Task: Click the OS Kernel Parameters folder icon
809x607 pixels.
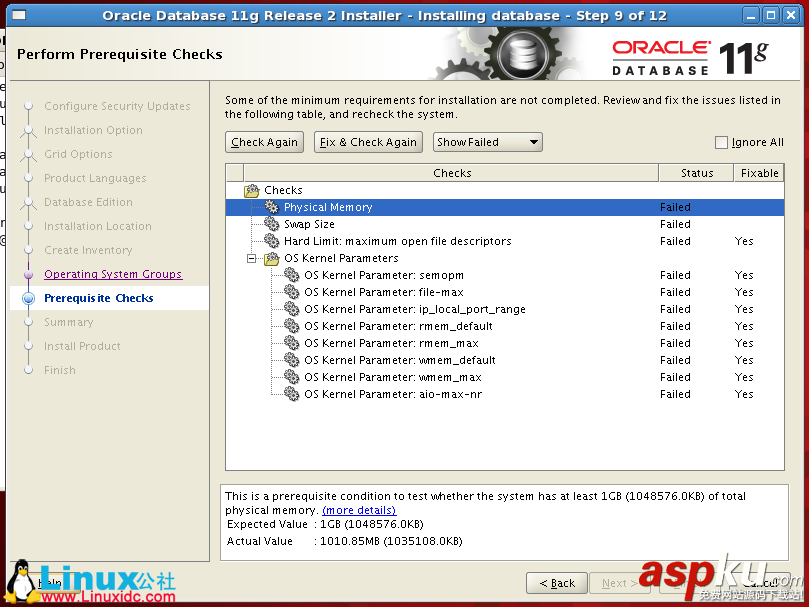Action: pyautogui.click(x=271, y=258)
